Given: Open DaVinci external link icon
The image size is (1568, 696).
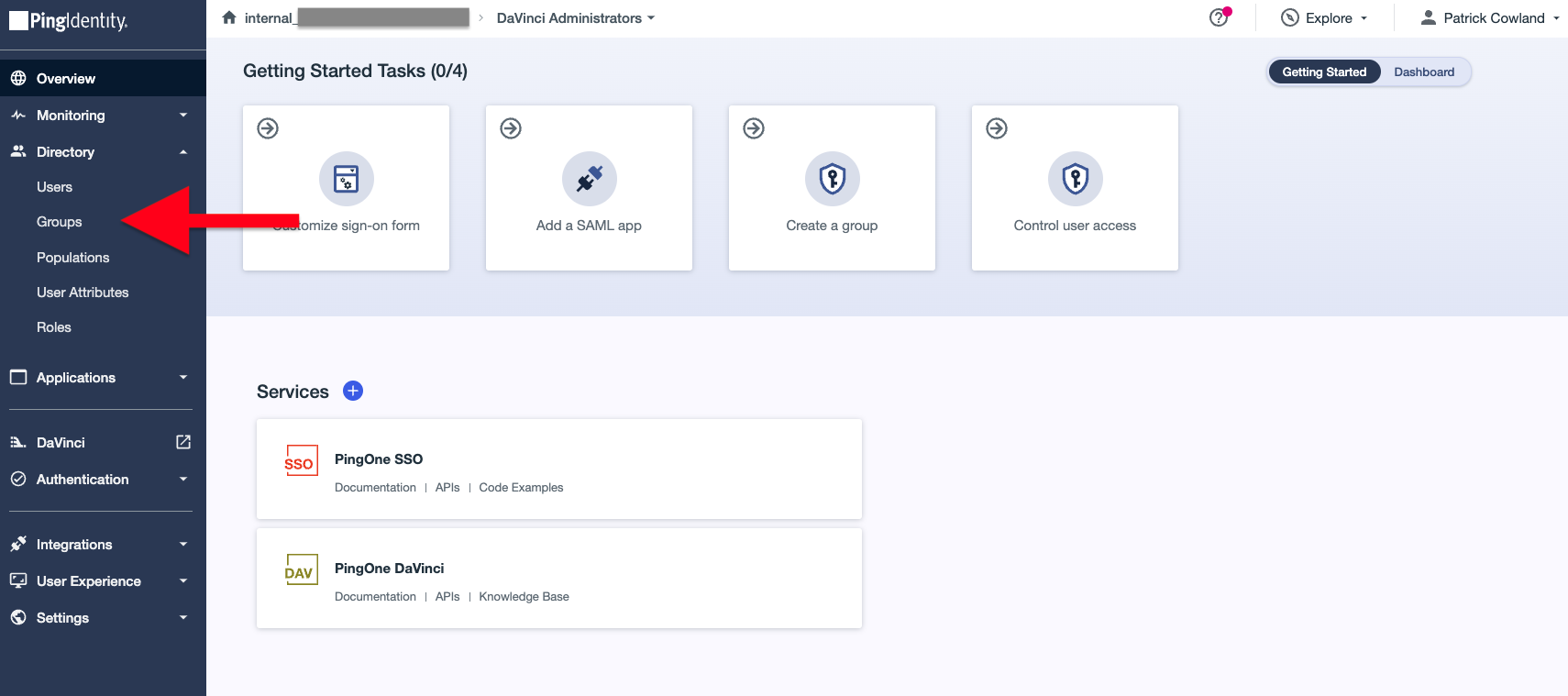Looking at the screenshot, I should 183,442.
